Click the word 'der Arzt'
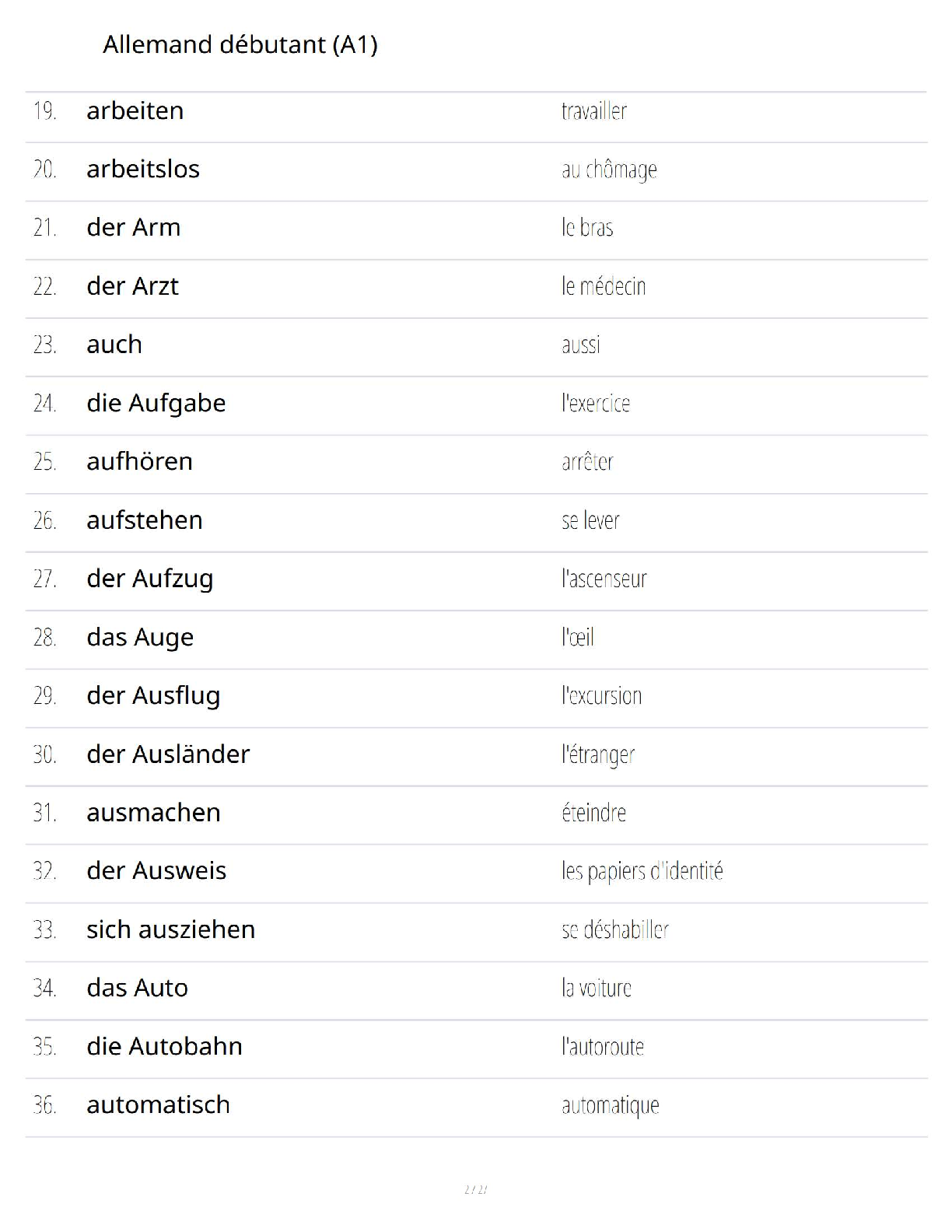 pyautogui.click(x=132, y=286)
